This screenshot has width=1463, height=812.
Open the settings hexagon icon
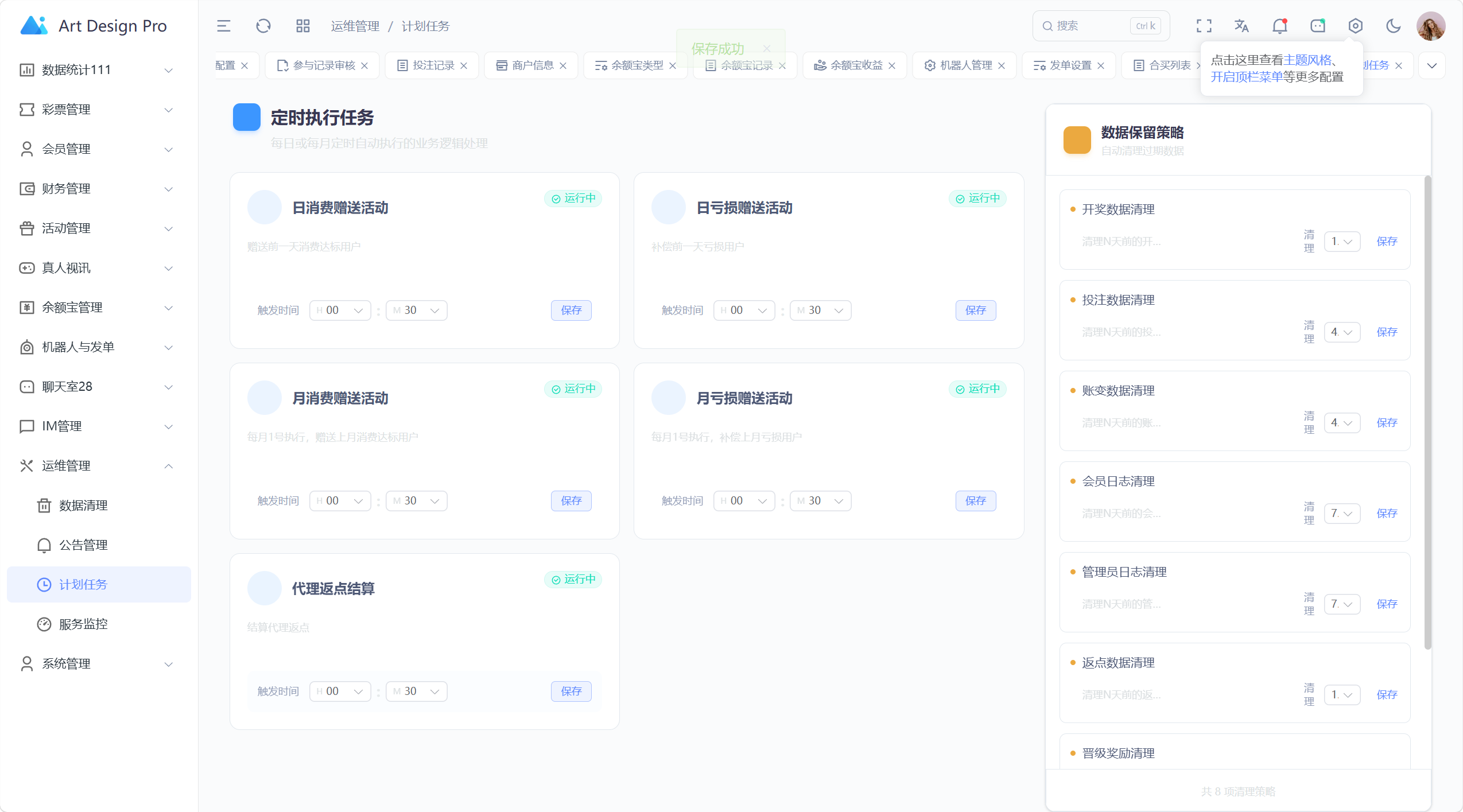coord(1356,26)
